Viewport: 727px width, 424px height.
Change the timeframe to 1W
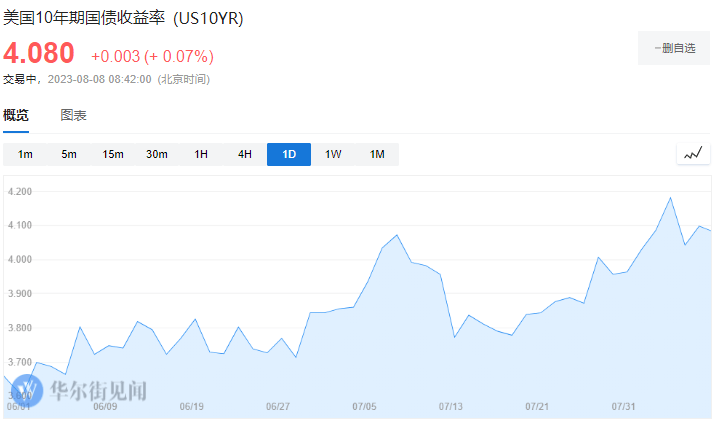click(x=333, y=154)
